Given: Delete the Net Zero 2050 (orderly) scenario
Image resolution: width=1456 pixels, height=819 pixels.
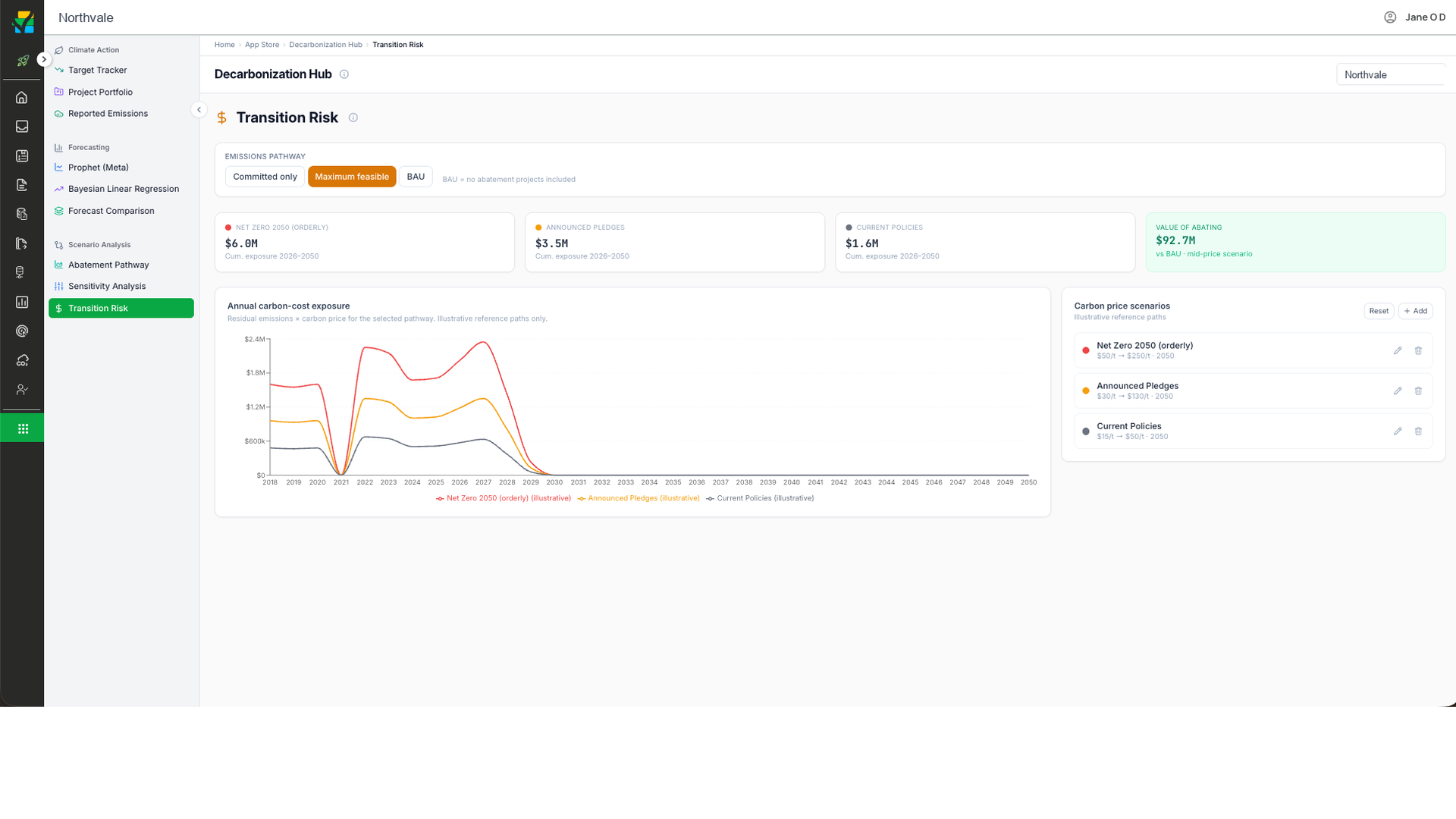Looking at the screenshot, I should pos(1418,350).
